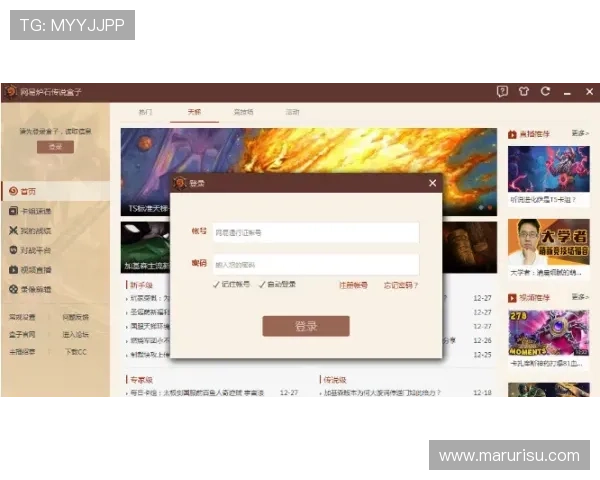Open the 注册帐号 register link

pos(353,285)
